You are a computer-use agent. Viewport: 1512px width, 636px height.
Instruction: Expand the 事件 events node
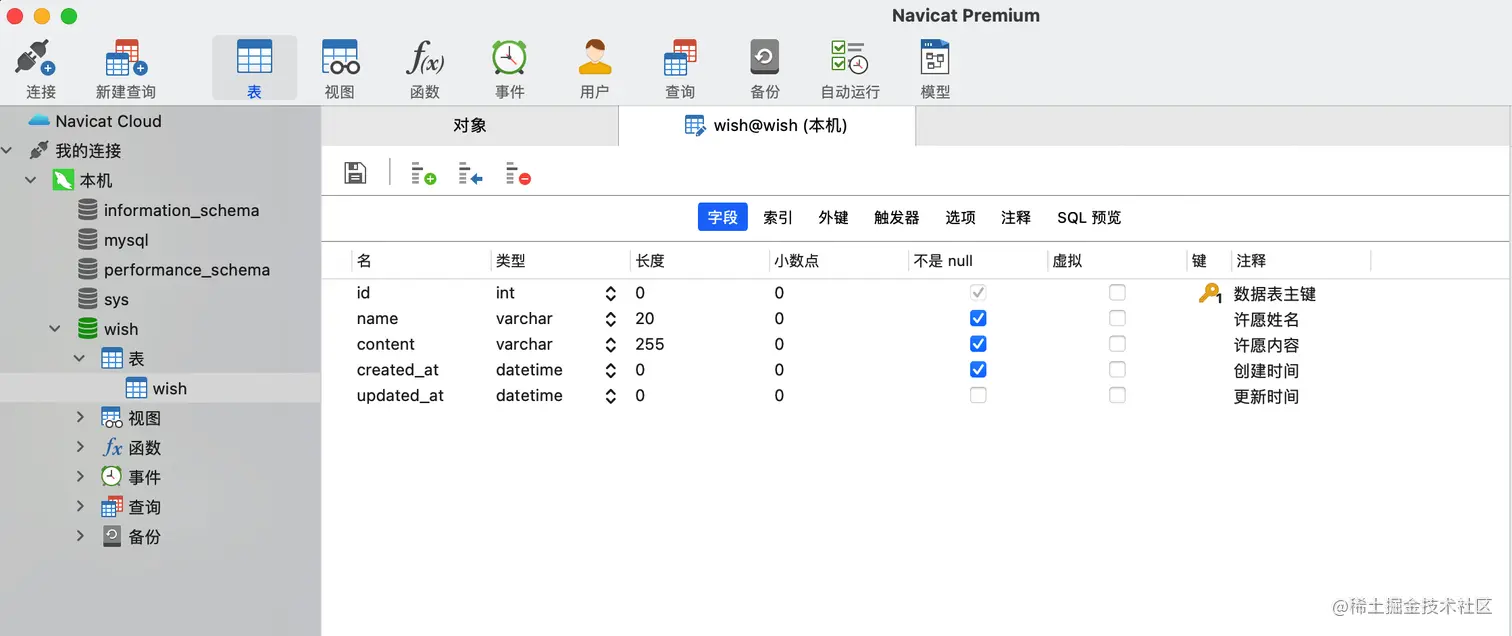coord(80,477)
